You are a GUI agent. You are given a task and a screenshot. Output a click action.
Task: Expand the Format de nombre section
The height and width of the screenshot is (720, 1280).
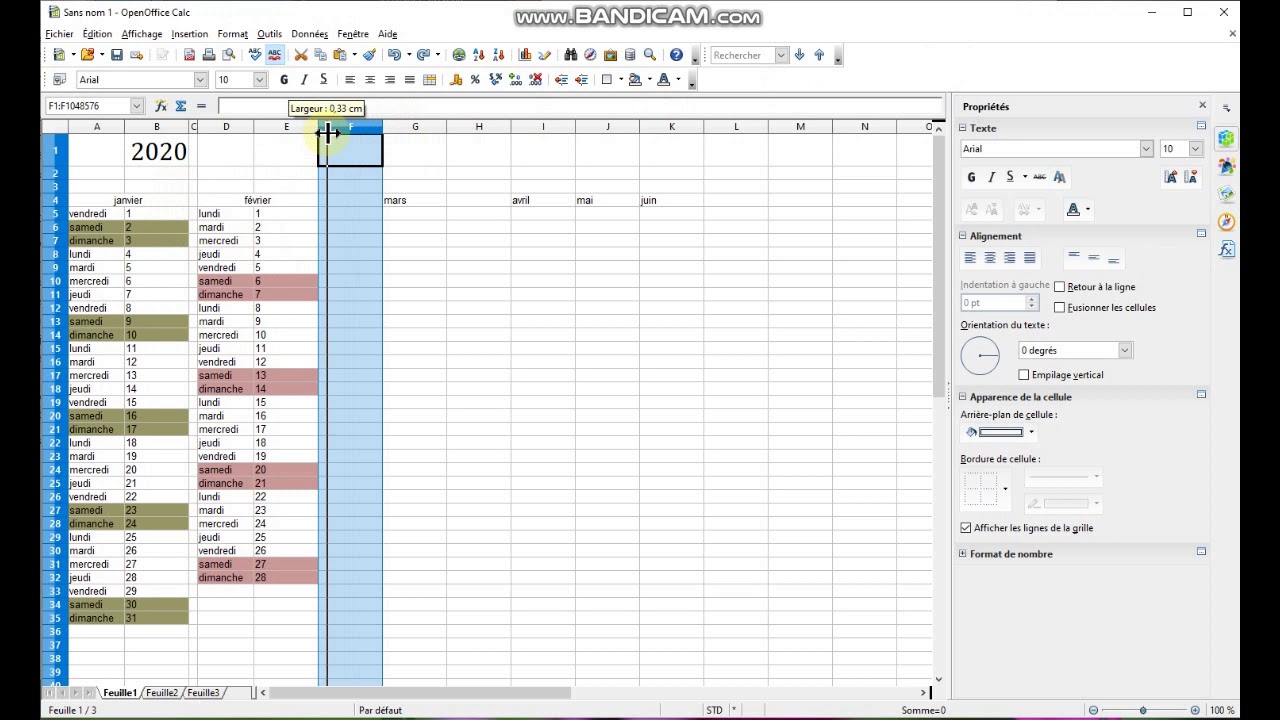(x=963, y=554)
